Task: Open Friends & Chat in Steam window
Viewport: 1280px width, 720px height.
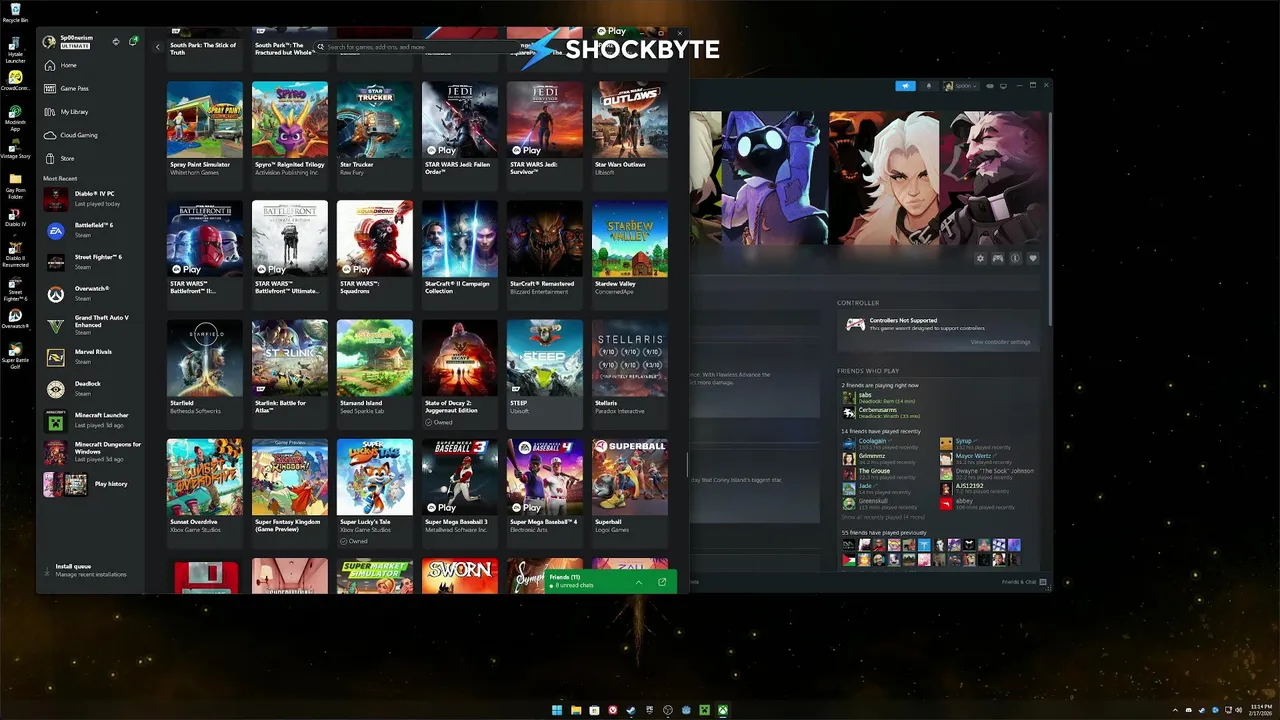Action: (1025, 582)
